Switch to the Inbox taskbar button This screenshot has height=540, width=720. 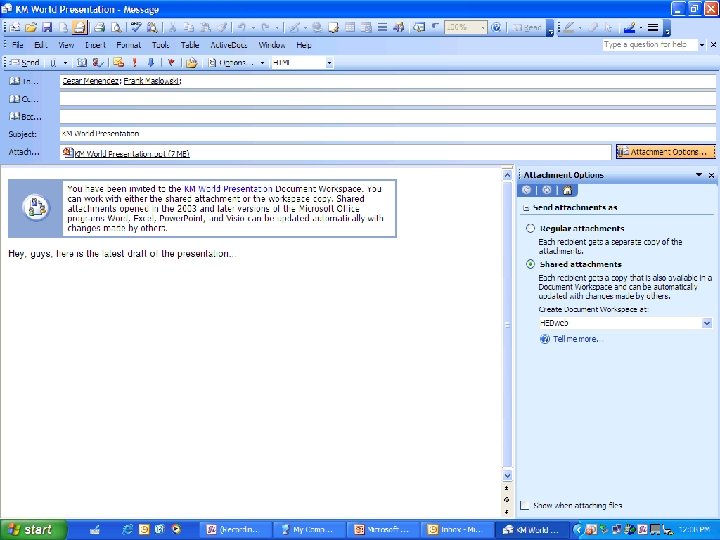click(457, 529)
